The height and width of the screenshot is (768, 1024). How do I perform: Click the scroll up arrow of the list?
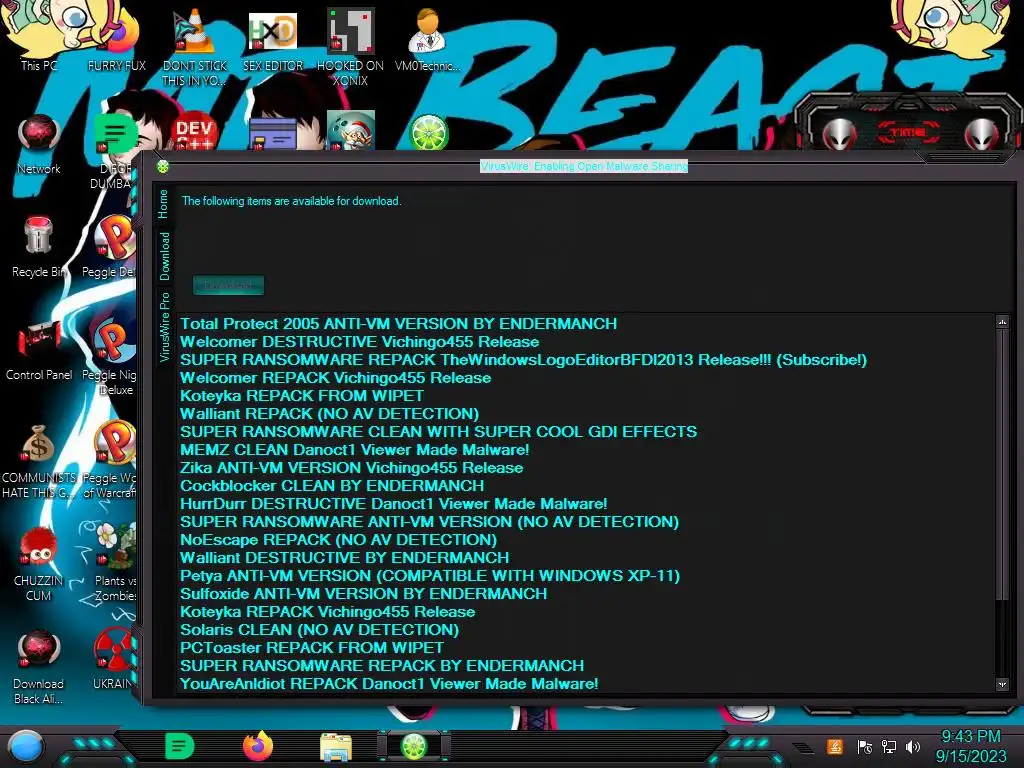(1002, 322)
